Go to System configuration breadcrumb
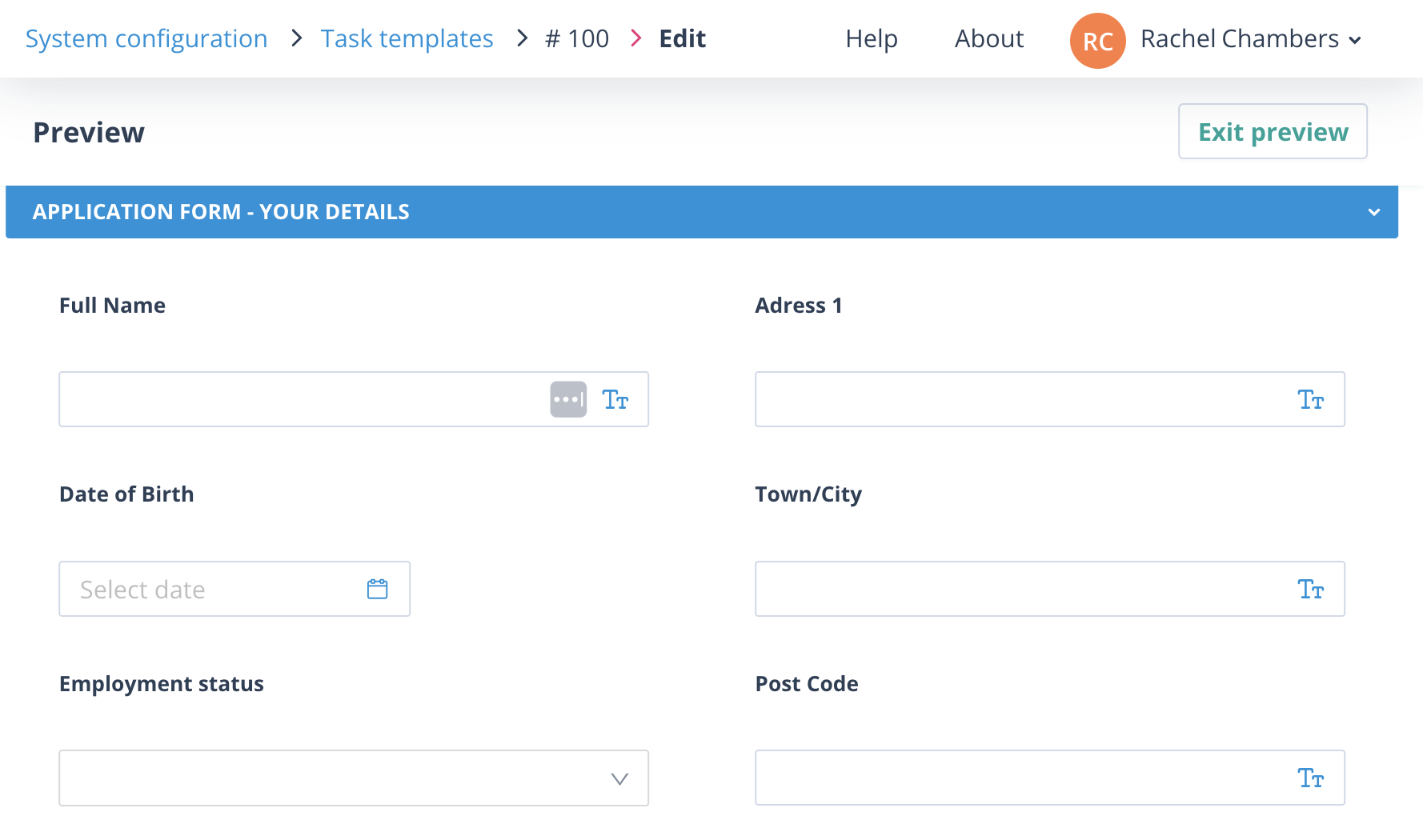The height and width of the screenshot is (840, 1423). coord(146,38)
